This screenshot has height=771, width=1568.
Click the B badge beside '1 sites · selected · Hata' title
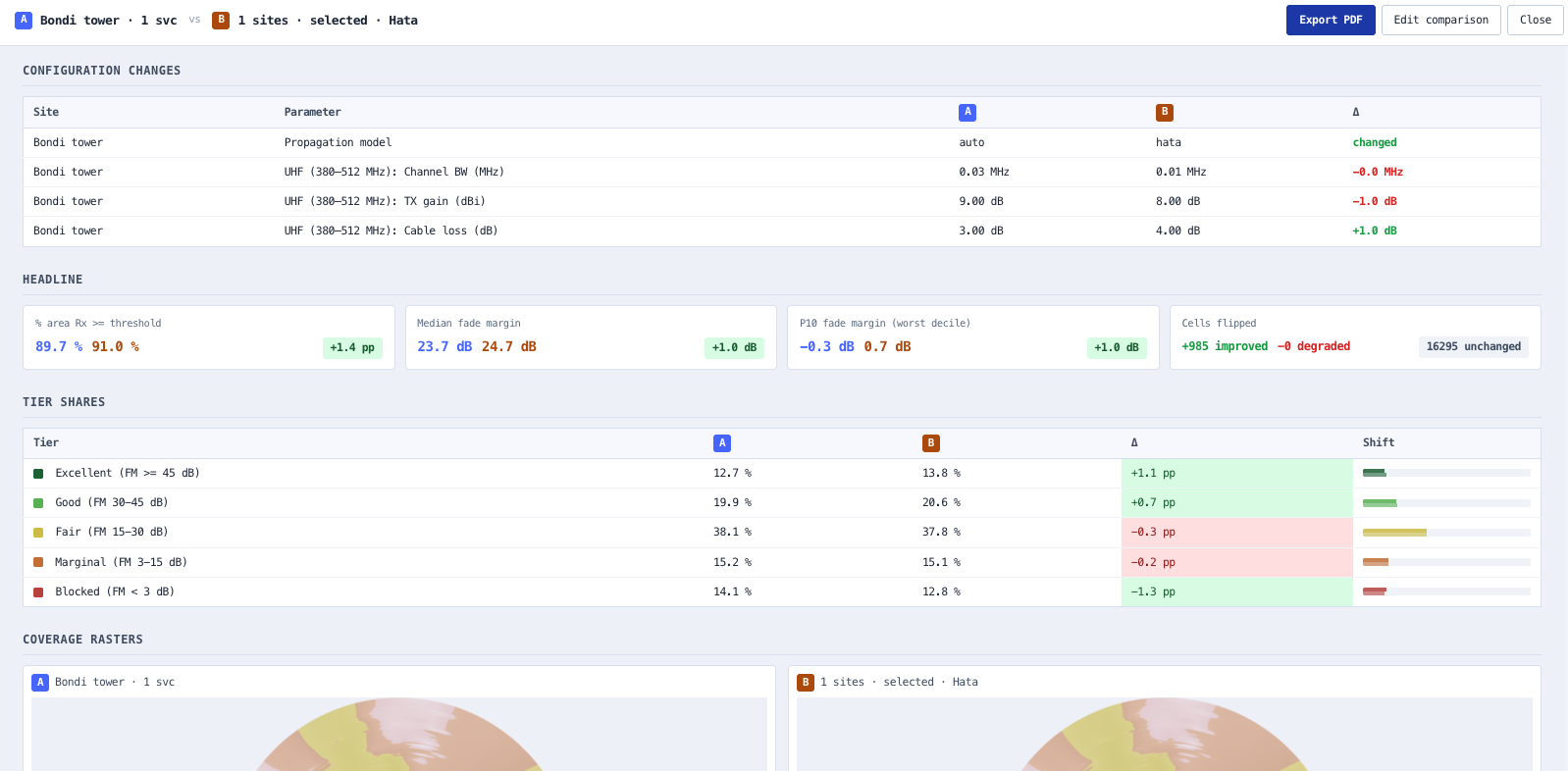pos(221,20)
